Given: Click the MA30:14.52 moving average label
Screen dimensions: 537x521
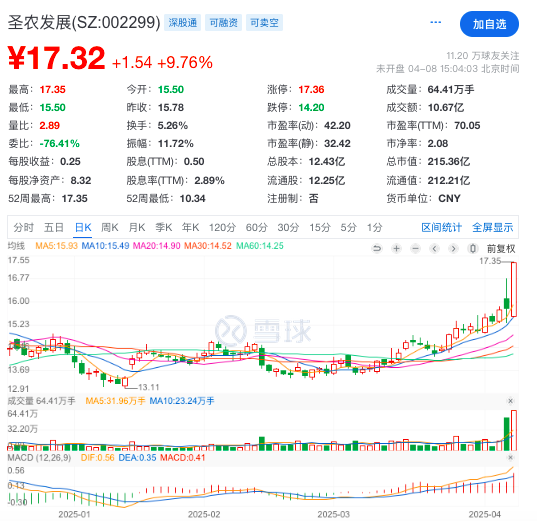Looking at the screenshot, I should (208, 246).
